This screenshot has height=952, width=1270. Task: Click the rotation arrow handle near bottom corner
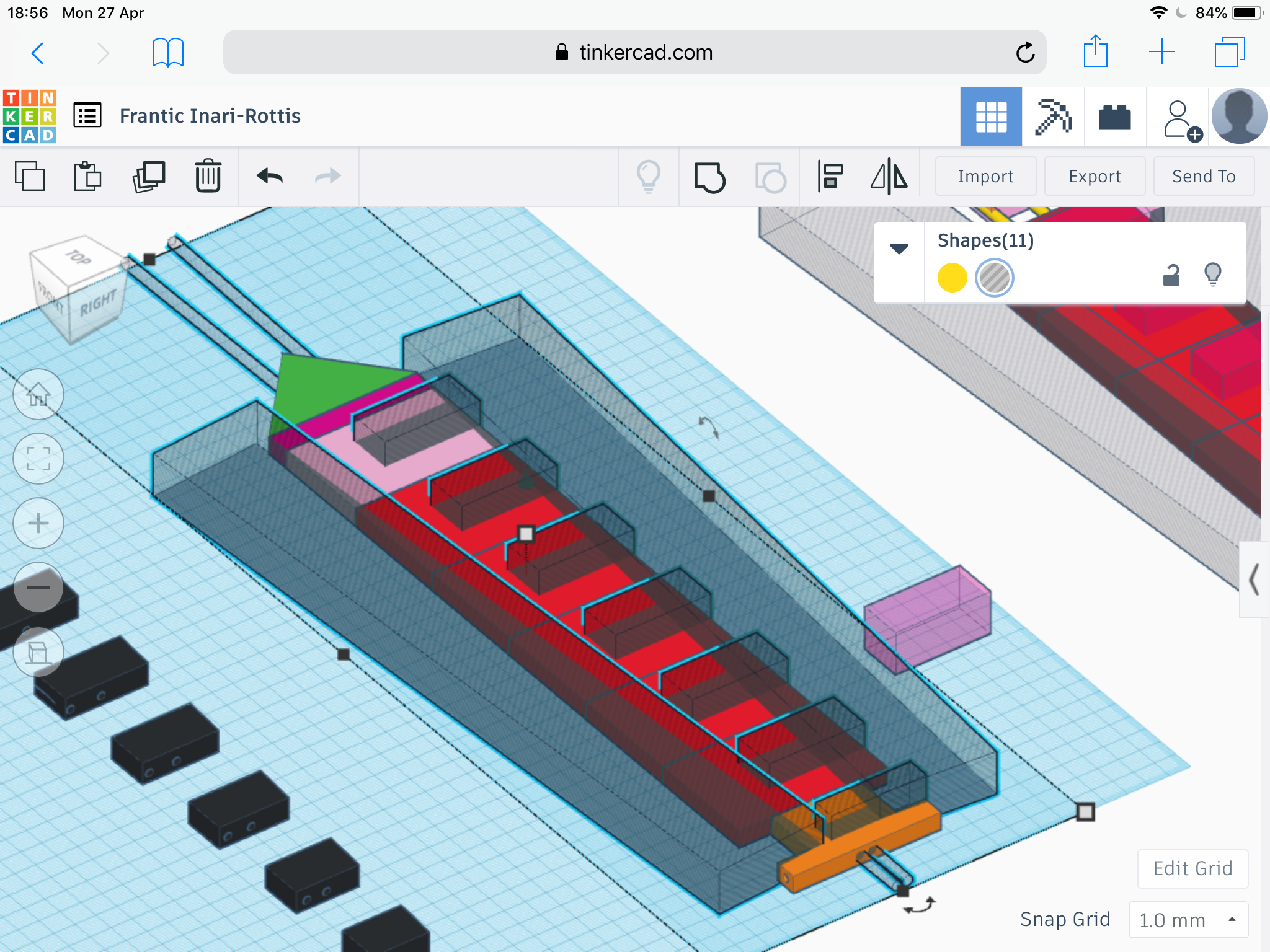[x=920, y=906]
